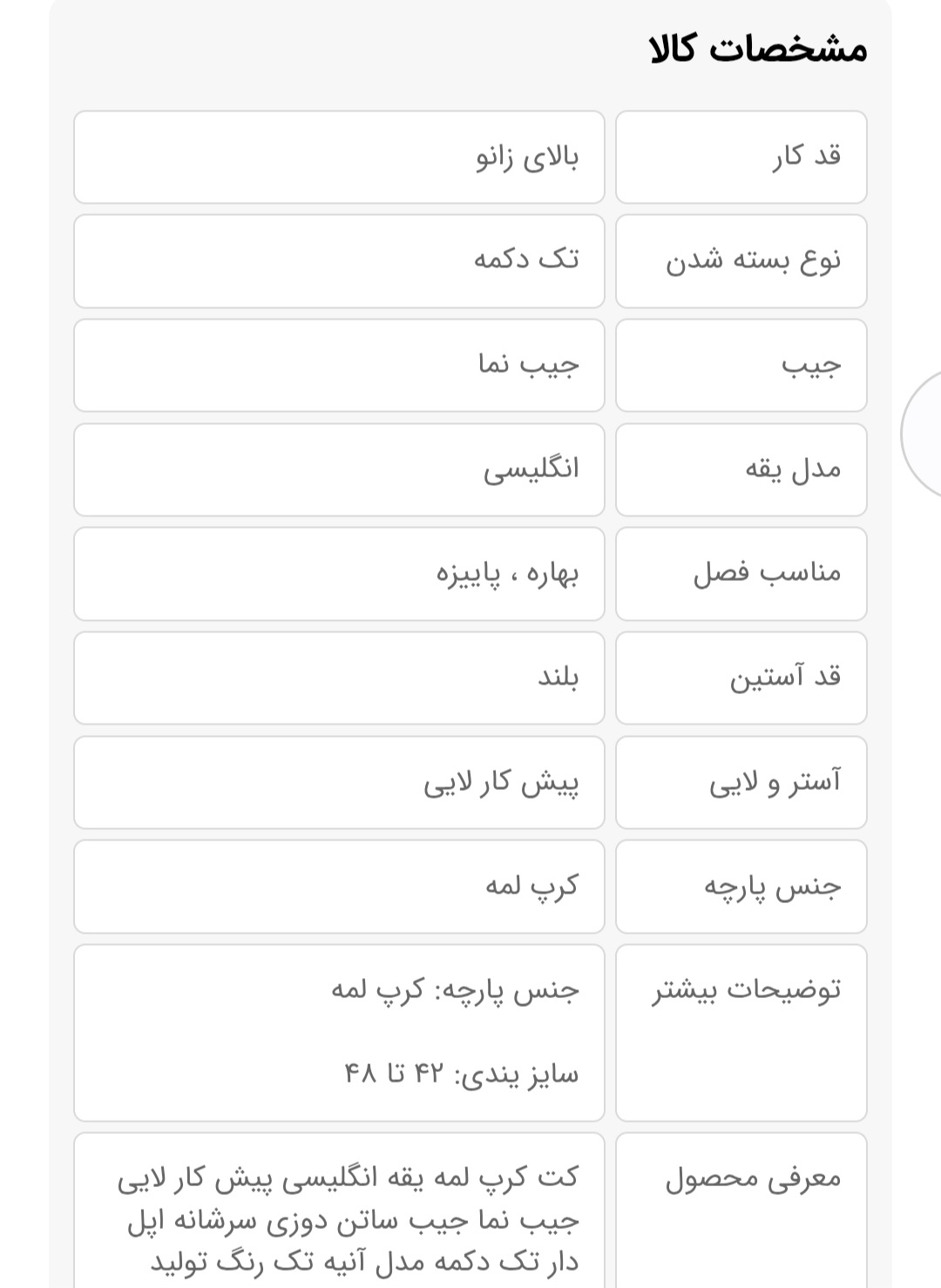The width and height of the screenshot is (941, 1288).
Task: Tap the 'جنس پارچه' label cell
Action: click(741, 887)
